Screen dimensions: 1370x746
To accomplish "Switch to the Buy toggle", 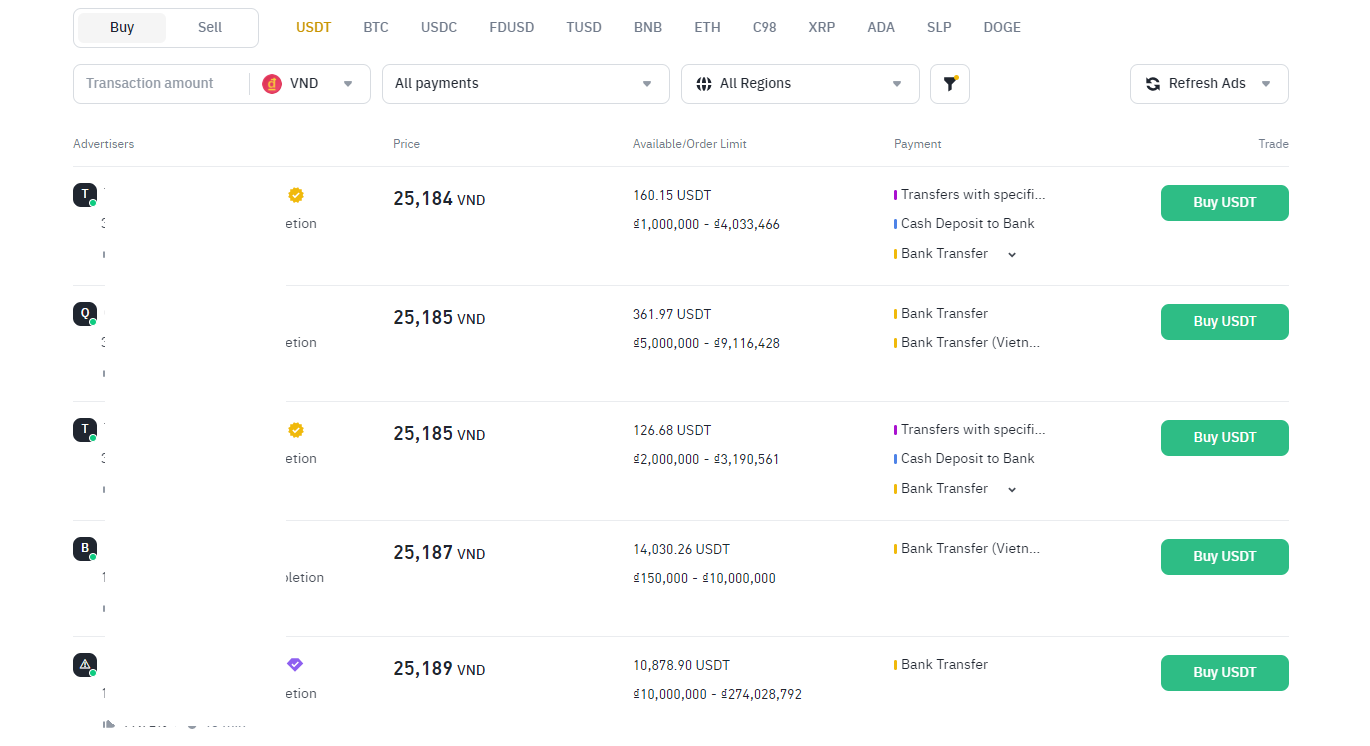I will [122, 28].
